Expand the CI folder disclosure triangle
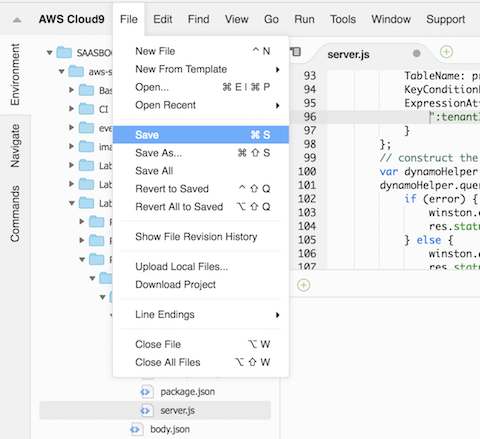This screenshot has width=480, height=439. click(x=71, y=109)
